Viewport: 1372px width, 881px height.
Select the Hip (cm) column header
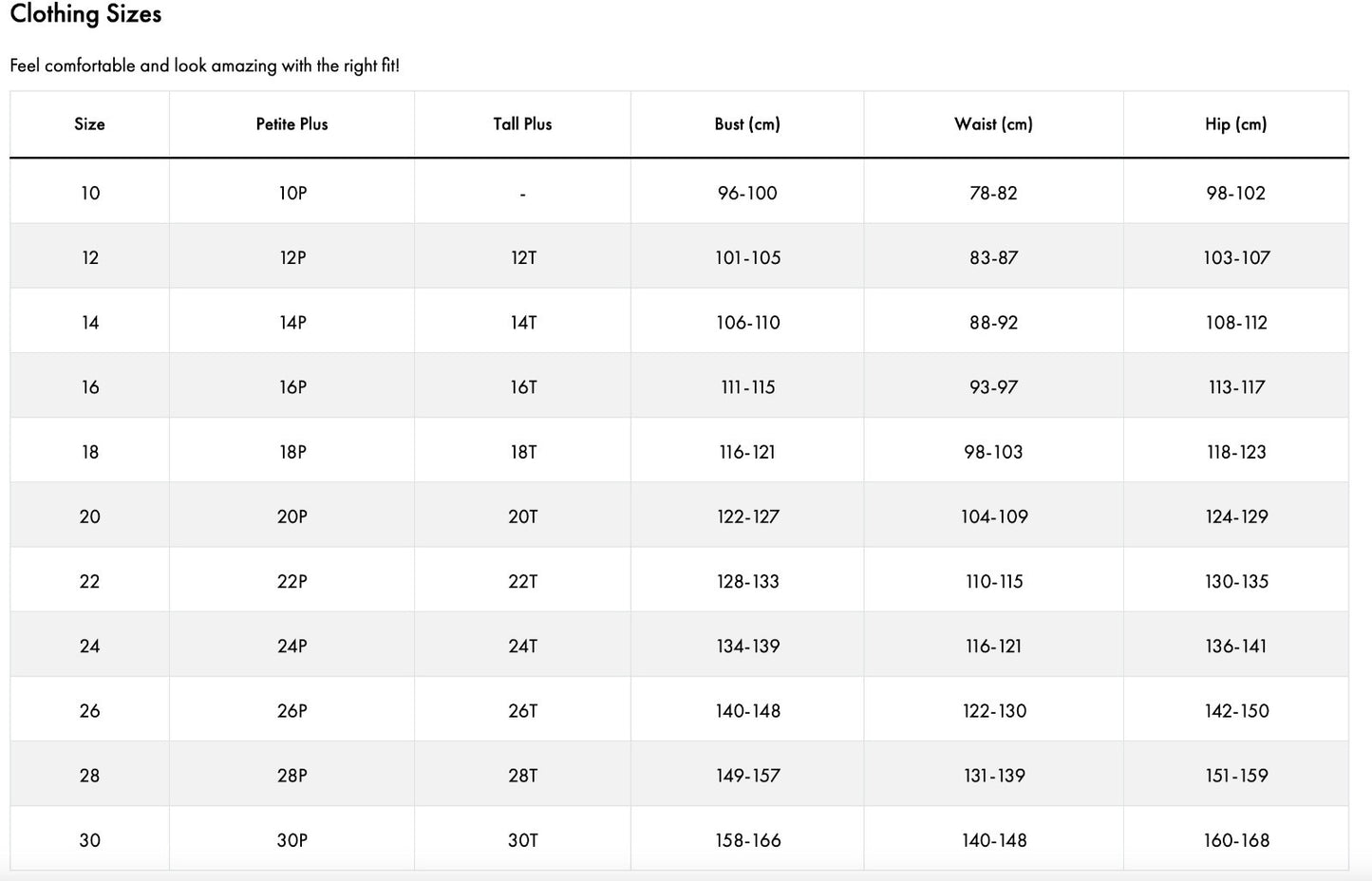pyautogui.click(x=1235, y=124)
